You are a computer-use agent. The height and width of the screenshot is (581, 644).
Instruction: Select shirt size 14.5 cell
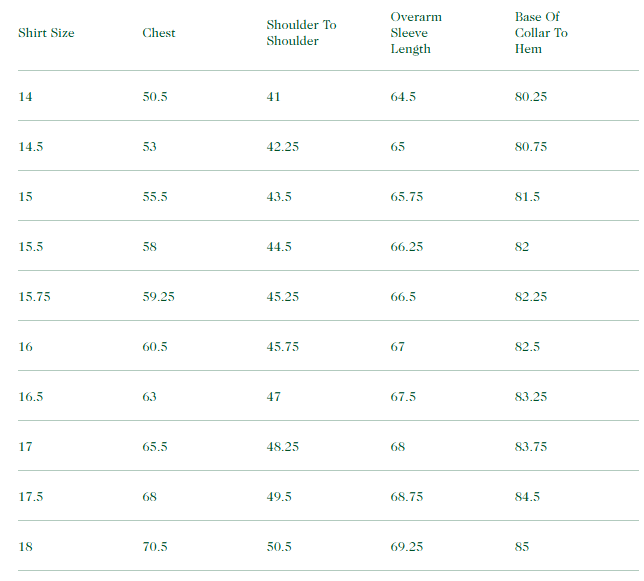(30, 147)
